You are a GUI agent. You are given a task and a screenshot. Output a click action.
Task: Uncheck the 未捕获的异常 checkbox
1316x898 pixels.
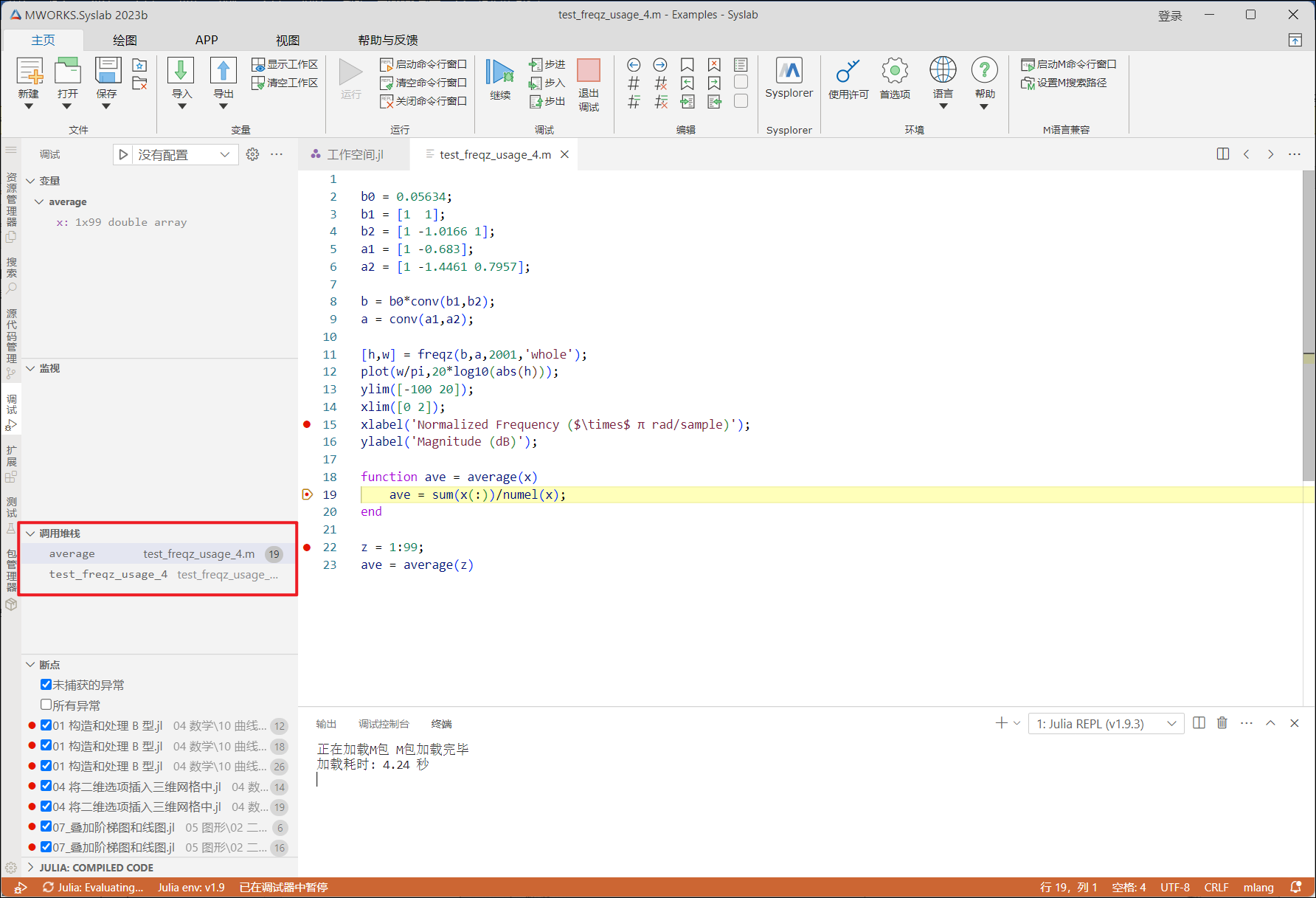click(46, 685)
